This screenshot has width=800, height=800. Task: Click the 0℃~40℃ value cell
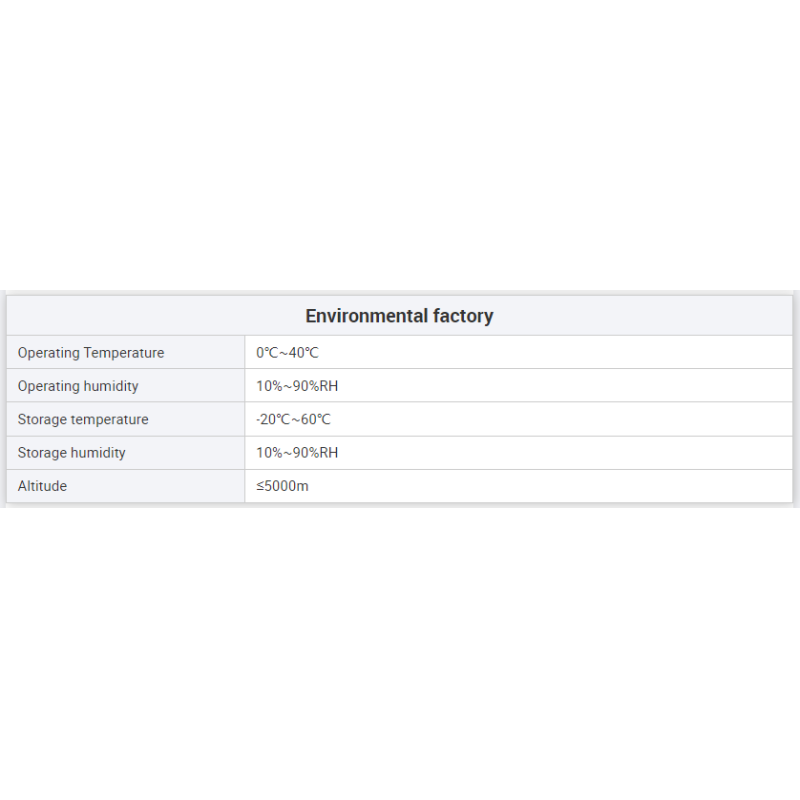click(518, 353)
